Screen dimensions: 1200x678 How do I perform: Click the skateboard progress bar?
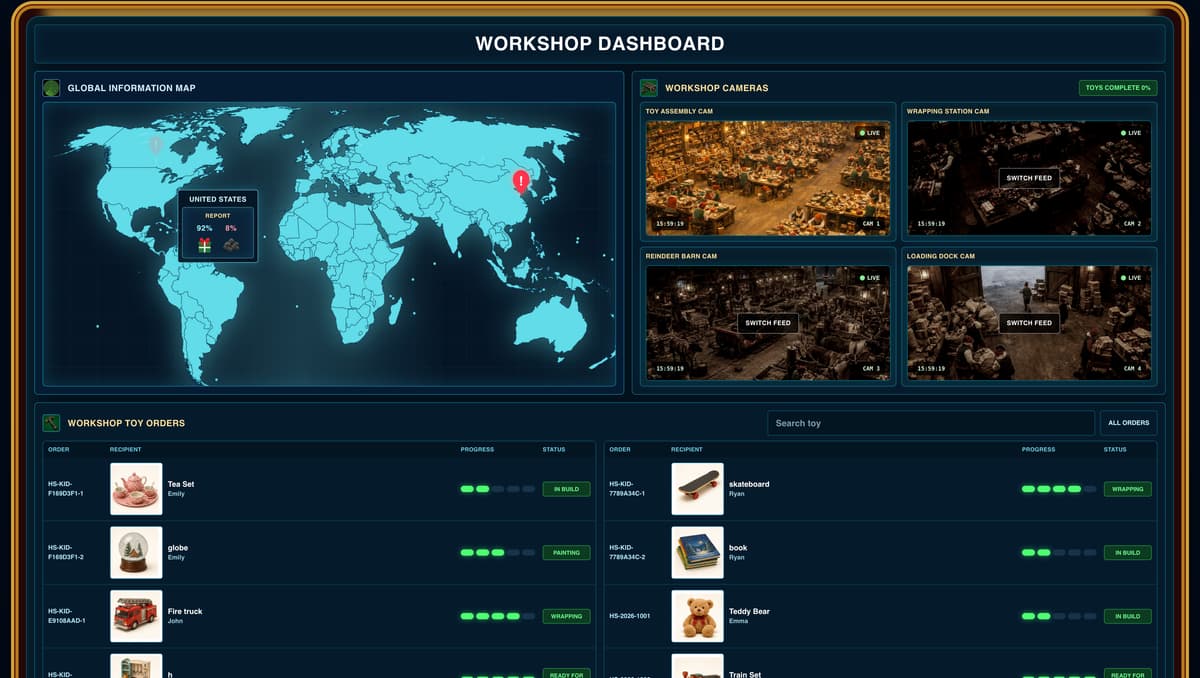[1059, 489]
